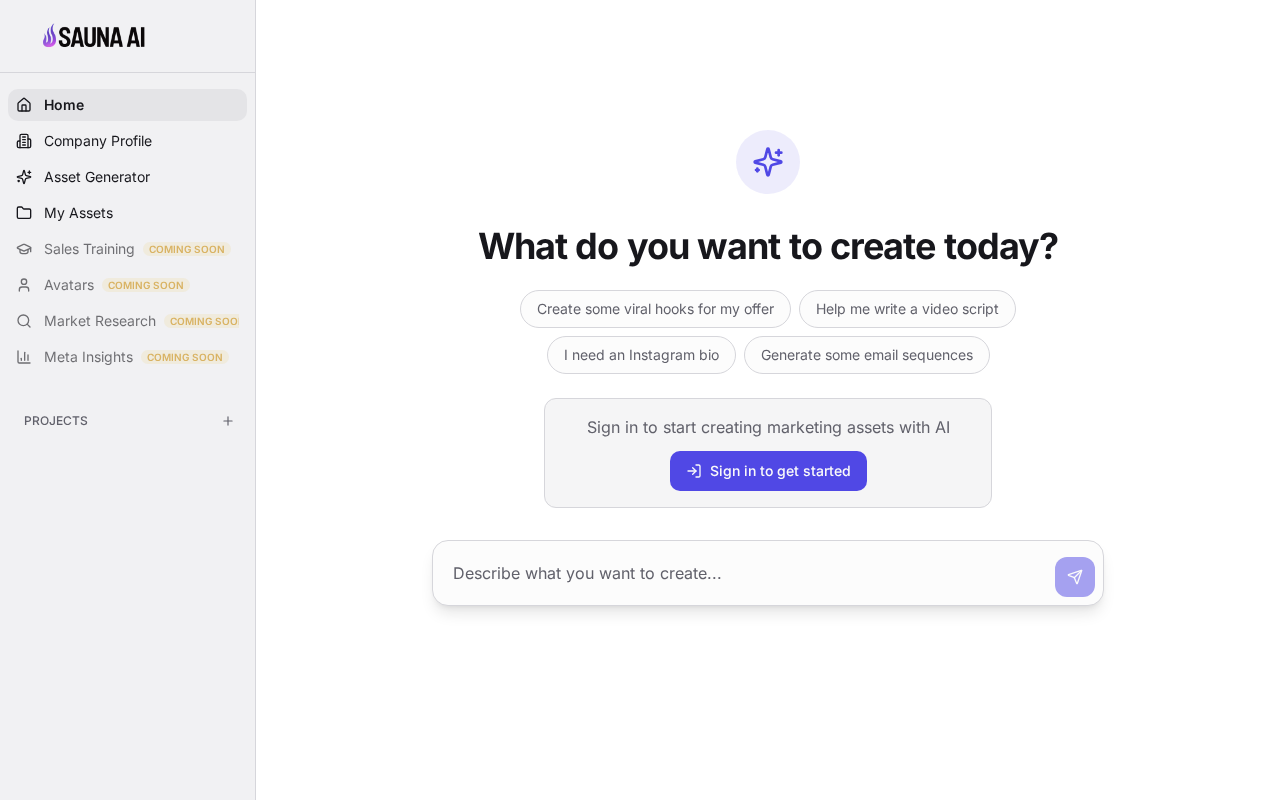Go to My Assets in sidebar
Screen dimensions: 1280x800
(78, 213)
